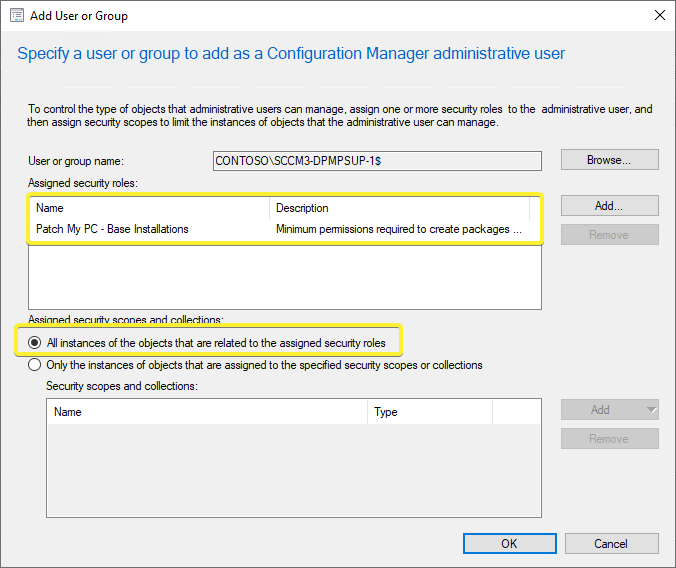The height and width of the screenshot is (568, 676).
Task: Click the User or group name field
Action: pyautogui.click(x=377, y=161)
